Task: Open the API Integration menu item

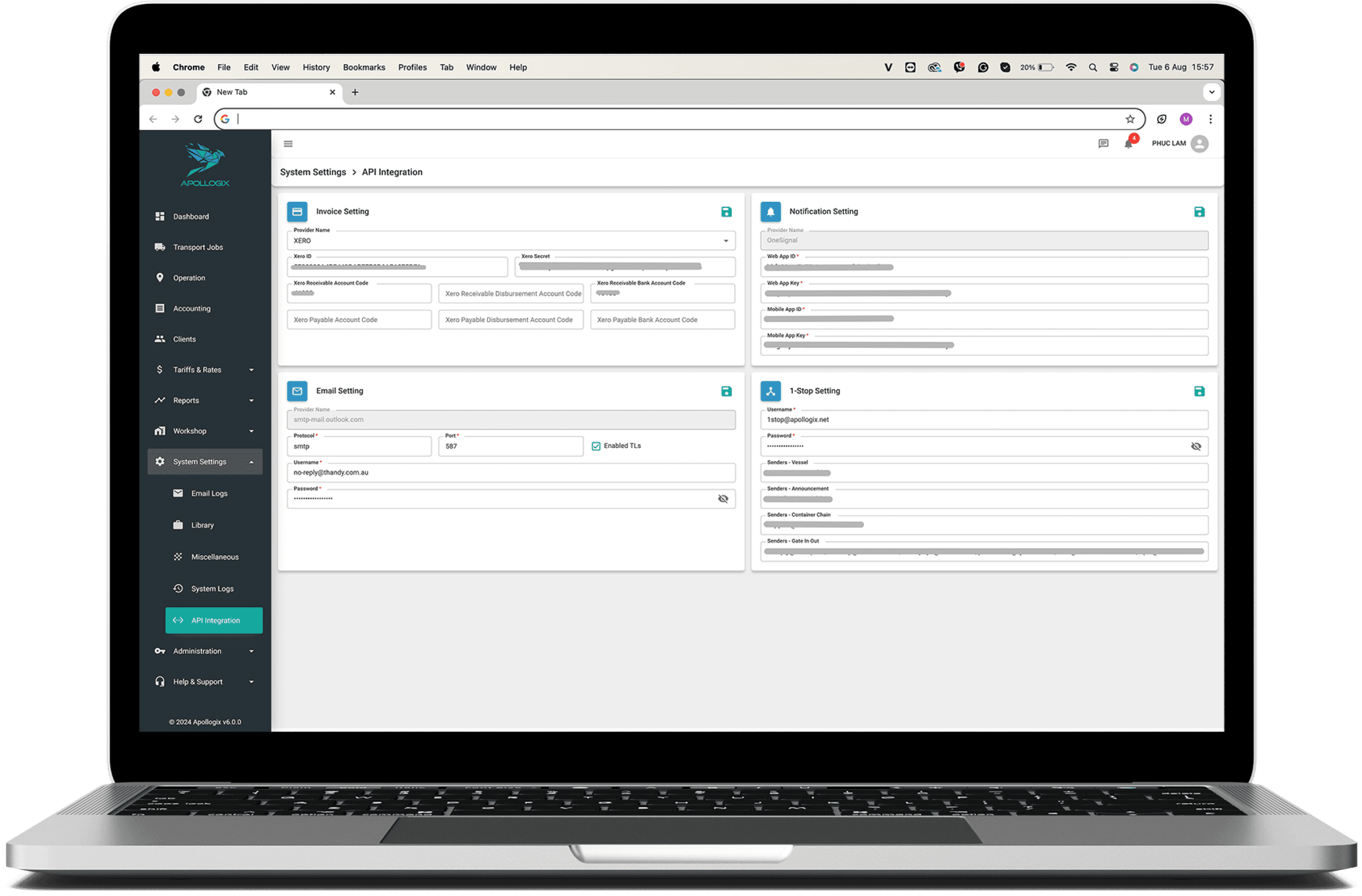Action: pos(213,619)
